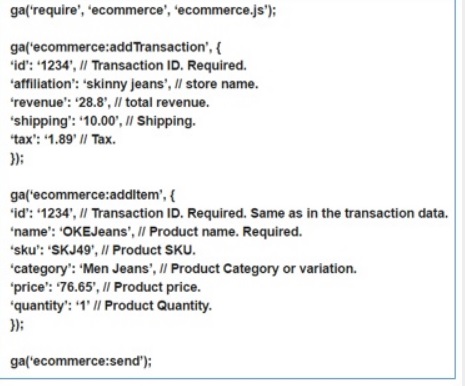Click the closing brace after the tax line

17,158
